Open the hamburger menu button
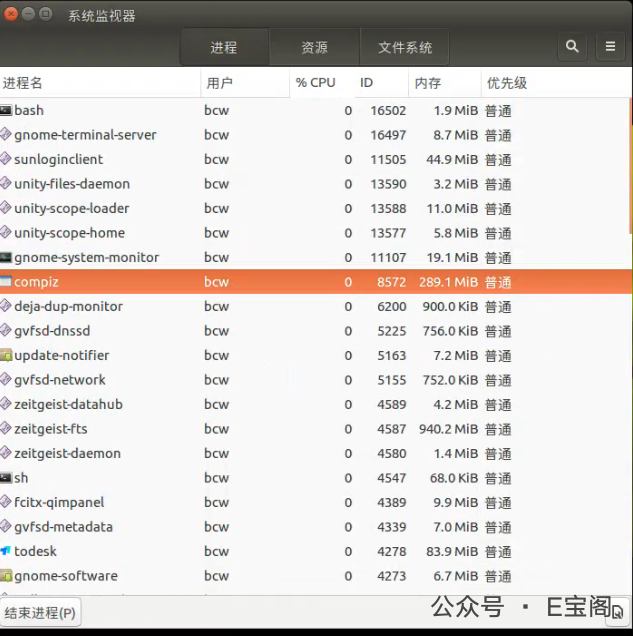 610,46
